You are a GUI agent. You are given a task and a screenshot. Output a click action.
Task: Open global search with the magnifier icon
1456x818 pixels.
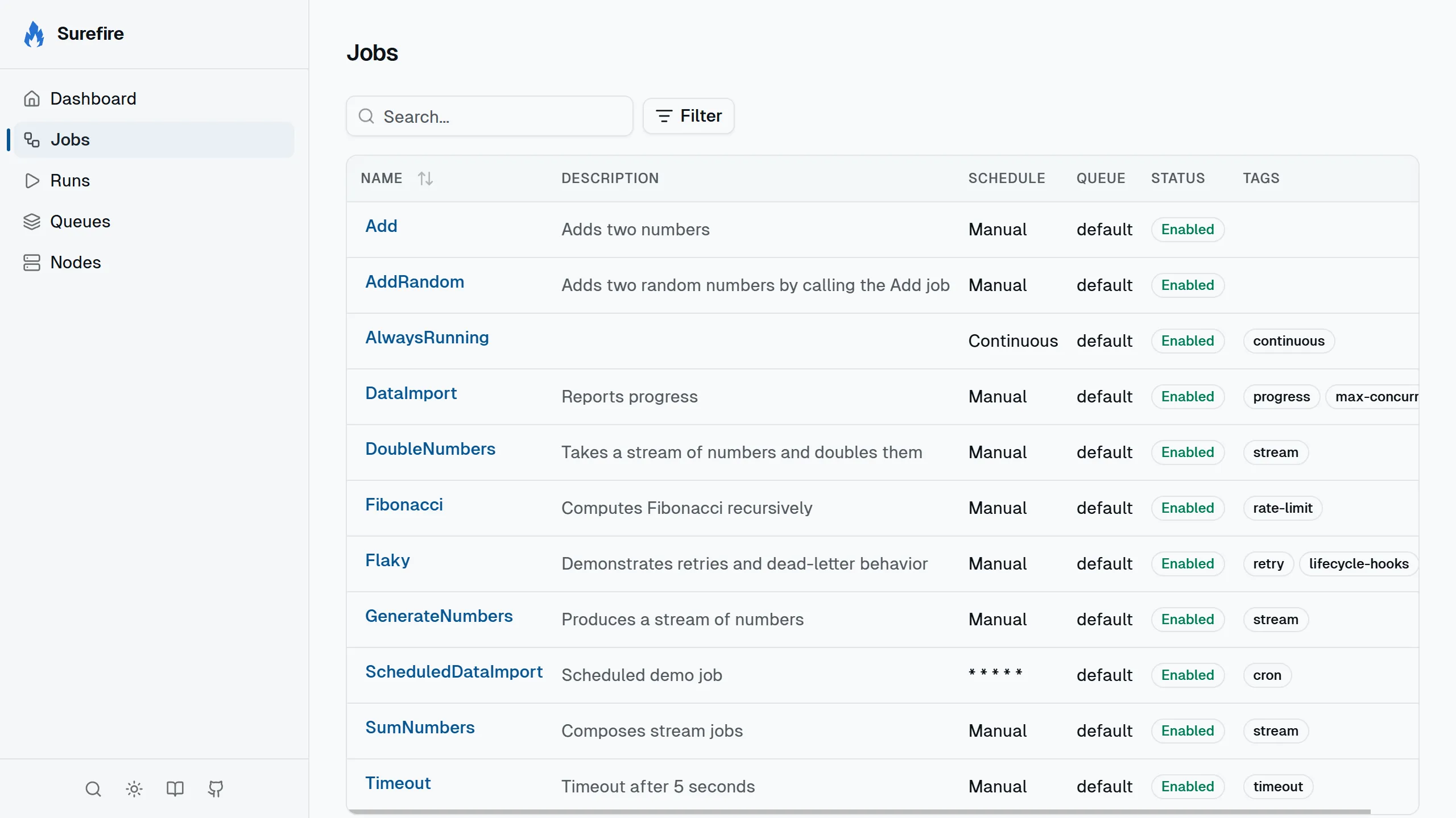pyautogui.click(x=93, y=789)
